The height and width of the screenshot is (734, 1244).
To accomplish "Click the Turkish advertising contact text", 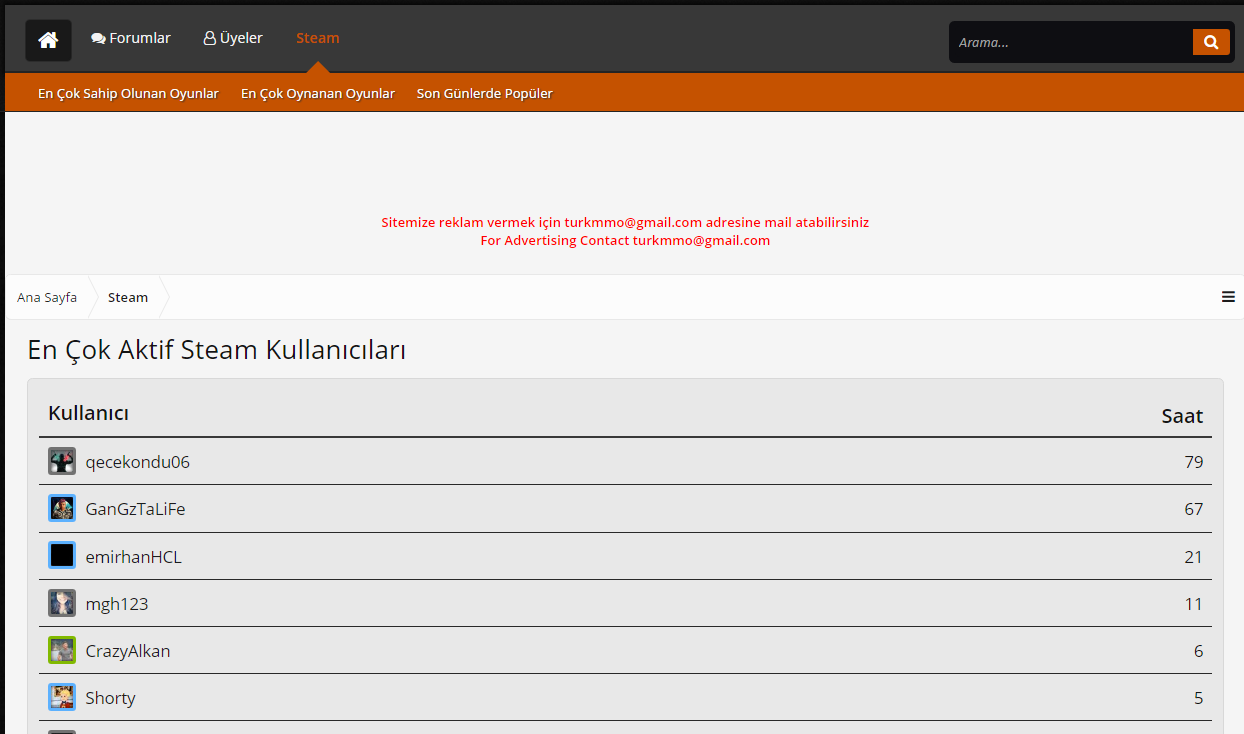I will pyautogui.click(x=625, y=222).
